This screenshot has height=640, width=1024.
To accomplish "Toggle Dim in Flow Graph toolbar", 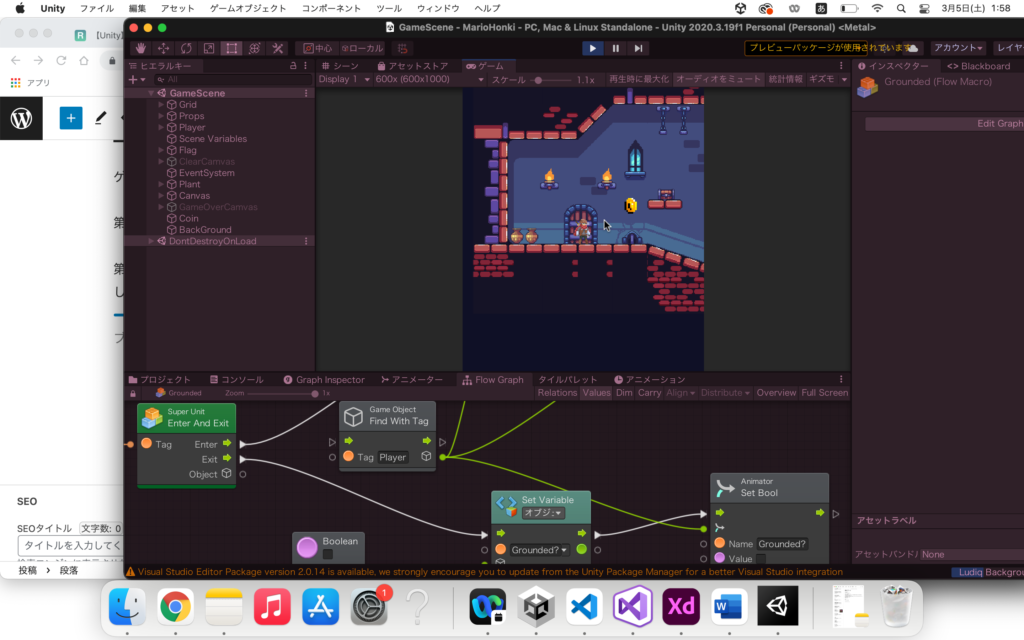I will point(624,393).
